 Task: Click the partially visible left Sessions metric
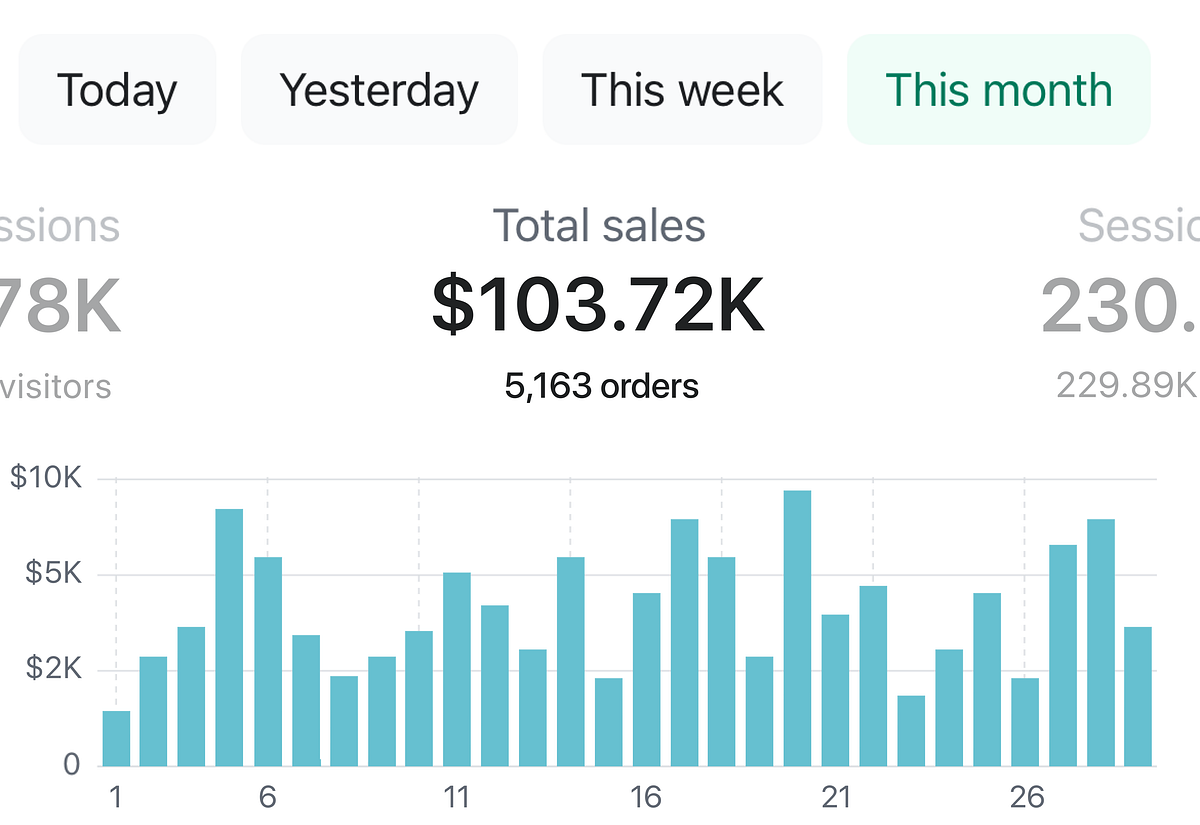pyautogui.click(x=55, y=225)
